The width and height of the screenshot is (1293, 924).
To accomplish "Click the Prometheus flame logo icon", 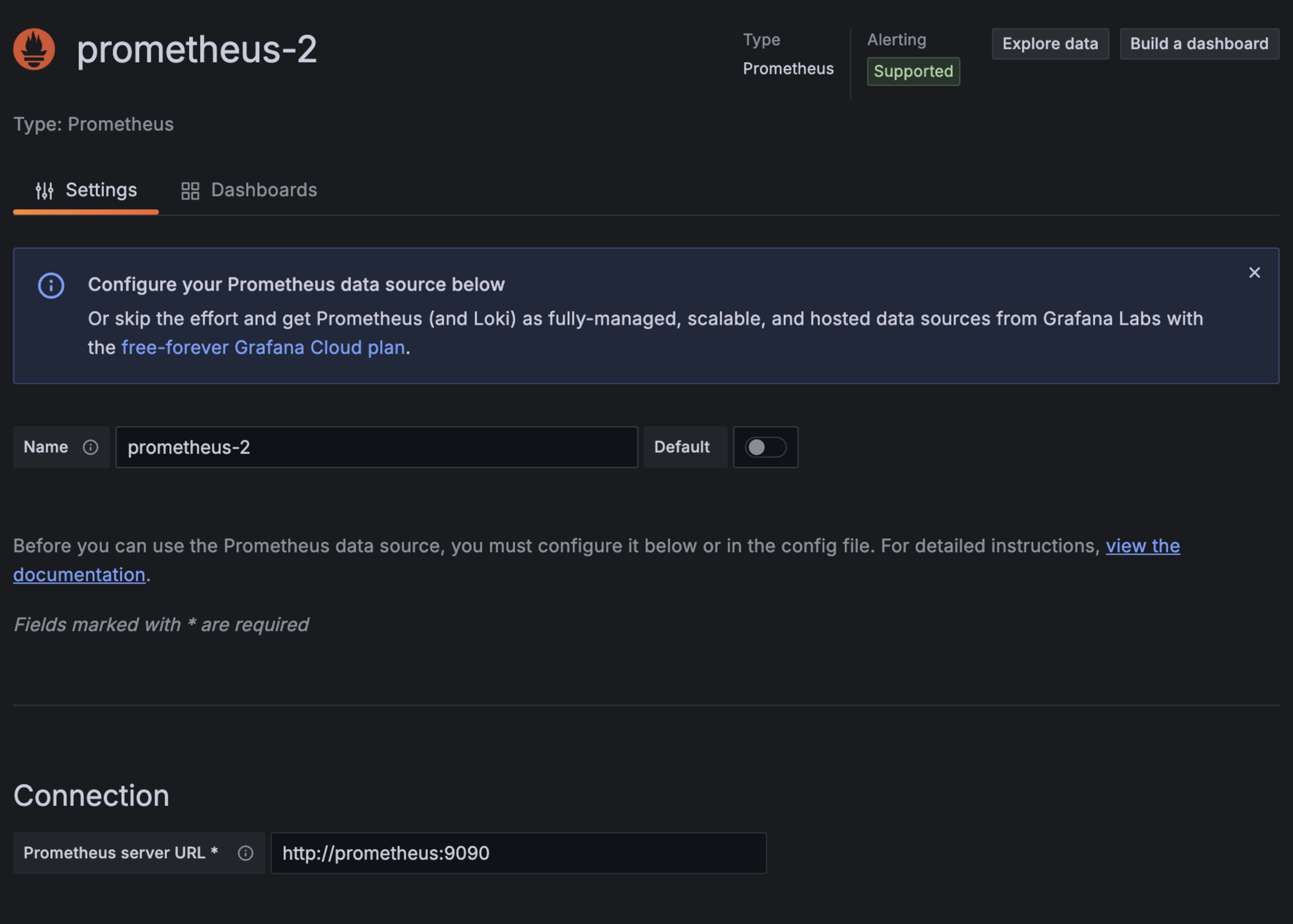I will (34, 49).
